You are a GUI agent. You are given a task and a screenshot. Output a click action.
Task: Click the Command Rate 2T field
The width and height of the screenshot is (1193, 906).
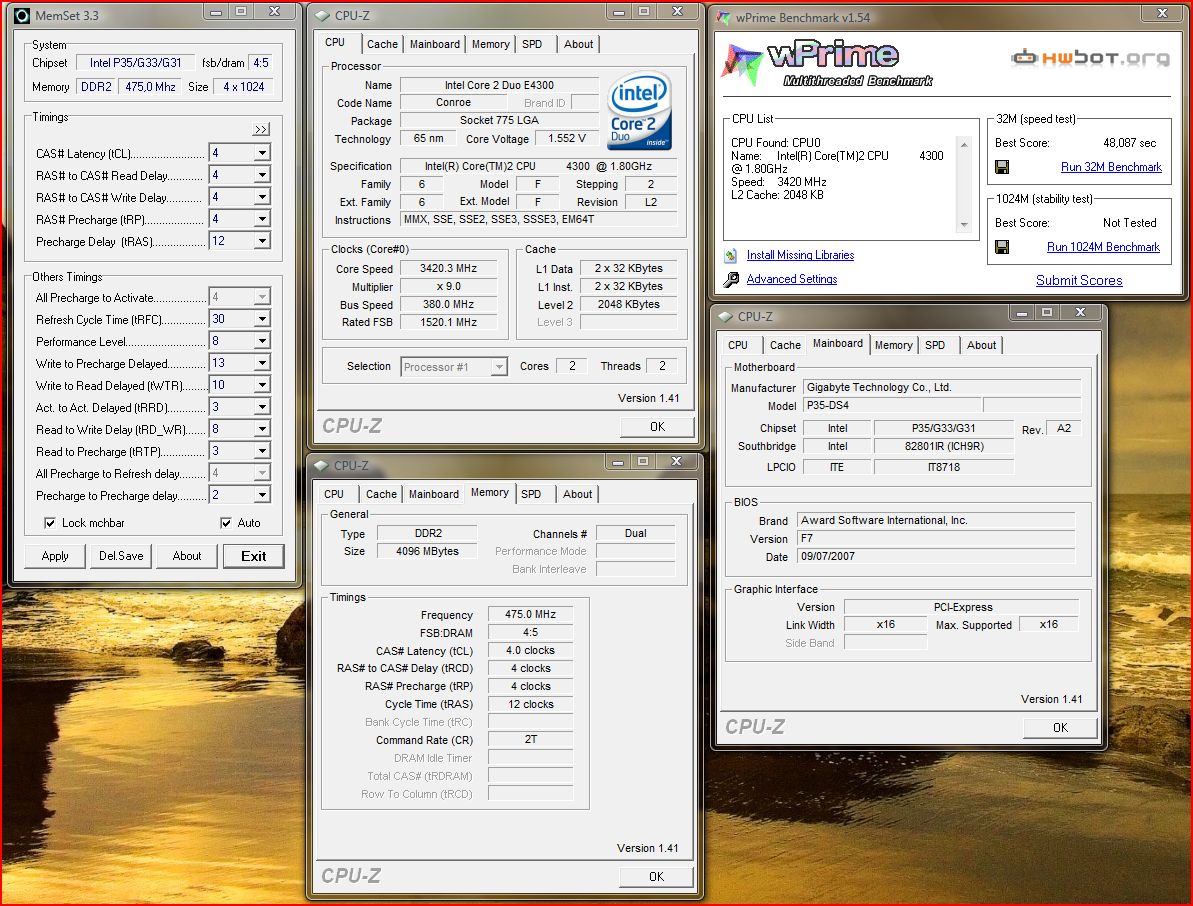pos(530,739)
